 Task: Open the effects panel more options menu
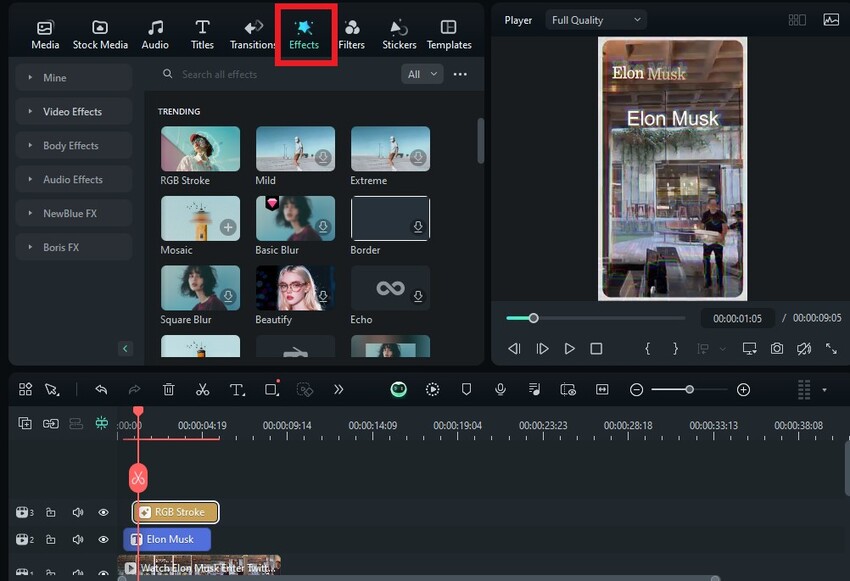pyautogui.click(x=460, y=74)
